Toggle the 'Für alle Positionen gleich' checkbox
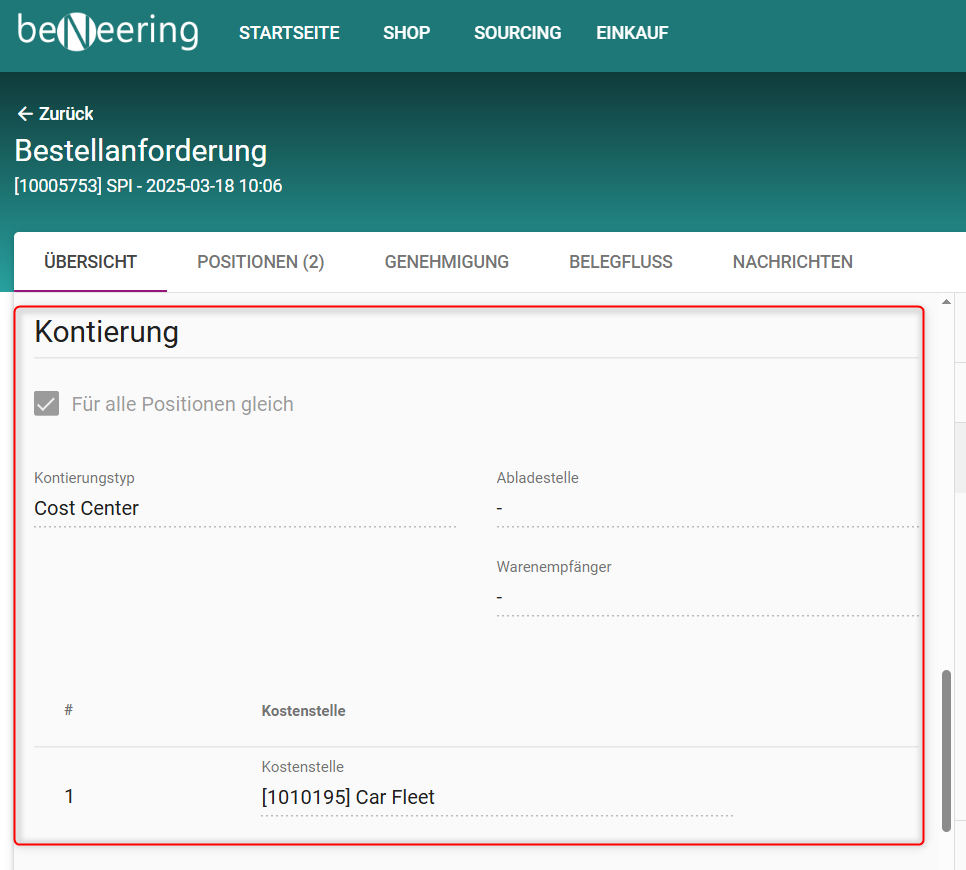Viewport: 966px width, 870px height. [47, 404]
